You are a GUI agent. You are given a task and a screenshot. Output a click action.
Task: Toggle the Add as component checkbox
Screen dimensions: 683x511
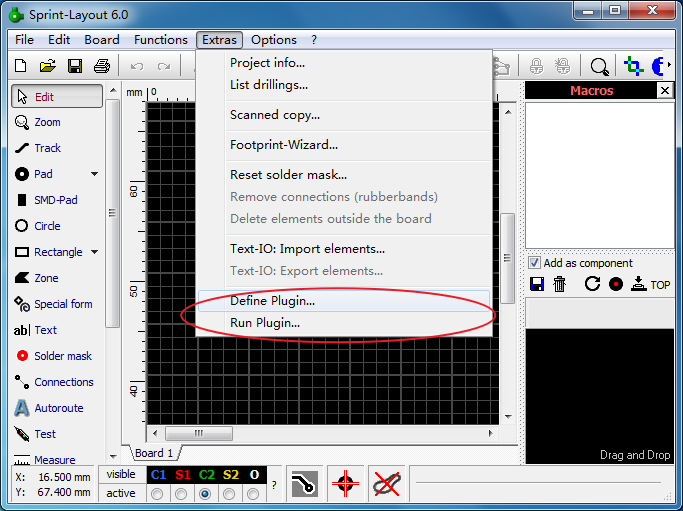click(534, 263)
